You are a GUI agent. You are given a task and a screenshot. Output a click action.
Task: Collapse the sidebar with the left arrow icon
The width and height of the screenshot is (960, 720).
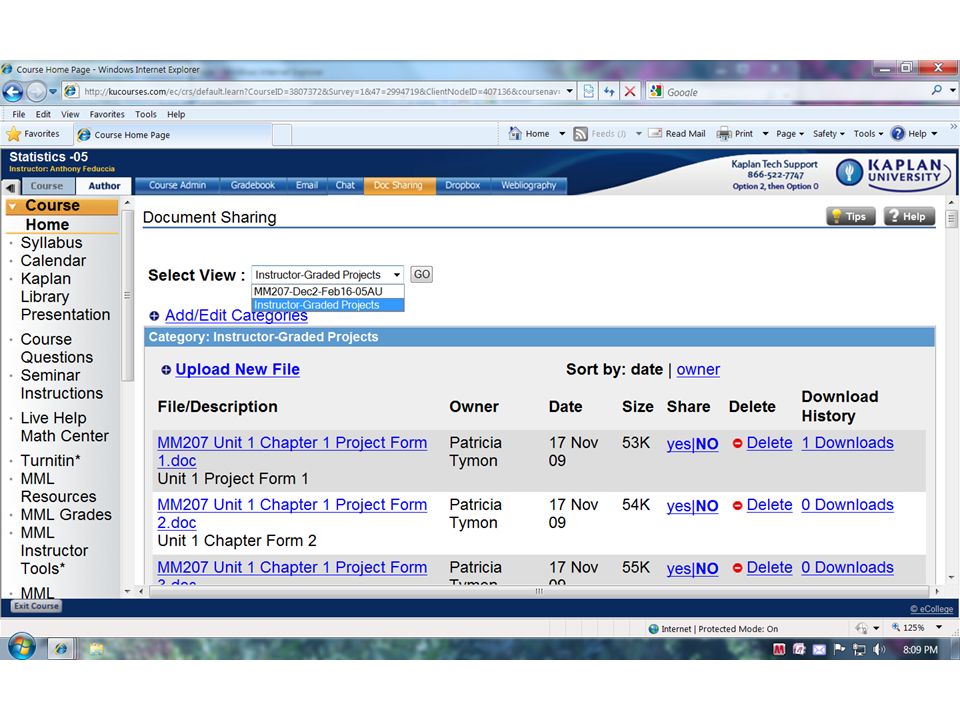(x=10, y=187)
